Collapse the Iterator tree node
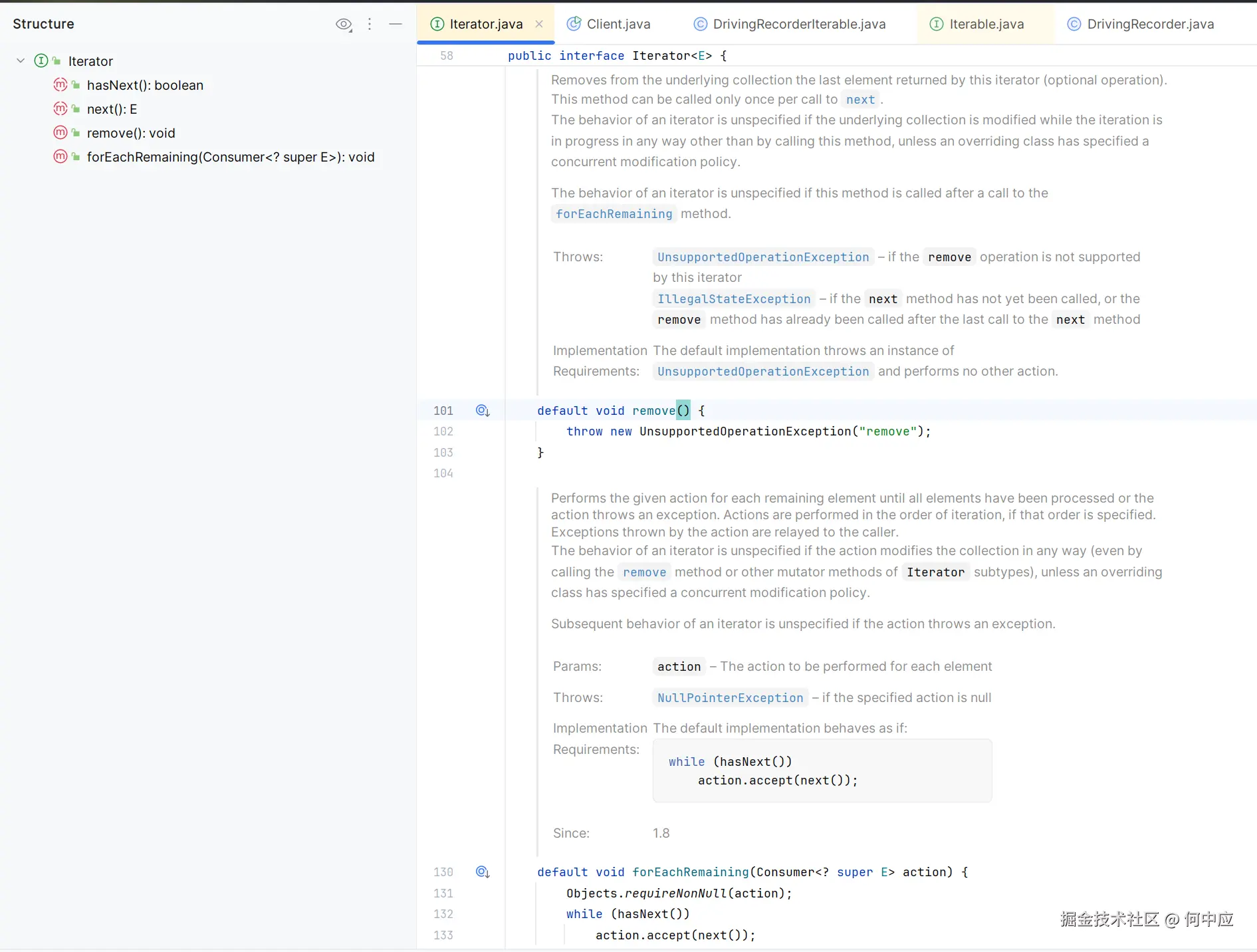The height and width of the screenshot is (952, 1257). pos(21,61)
